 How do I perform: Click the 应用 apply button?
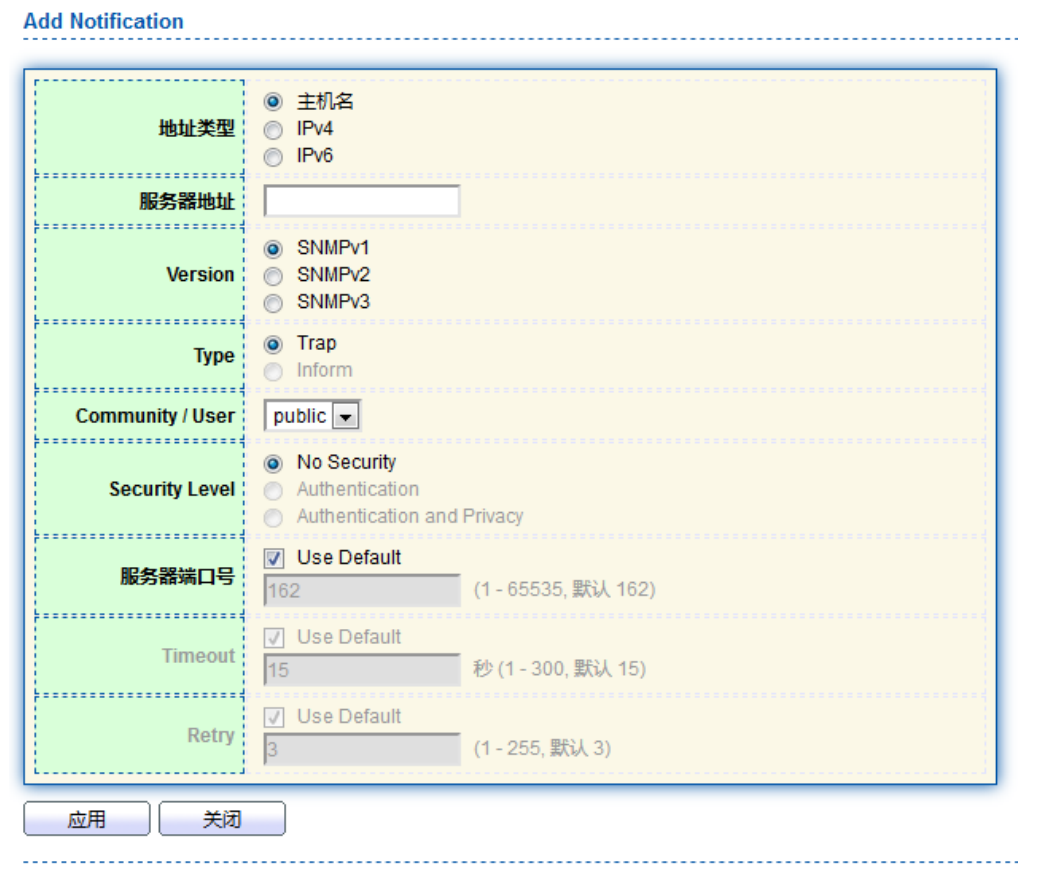click(87, 819)
